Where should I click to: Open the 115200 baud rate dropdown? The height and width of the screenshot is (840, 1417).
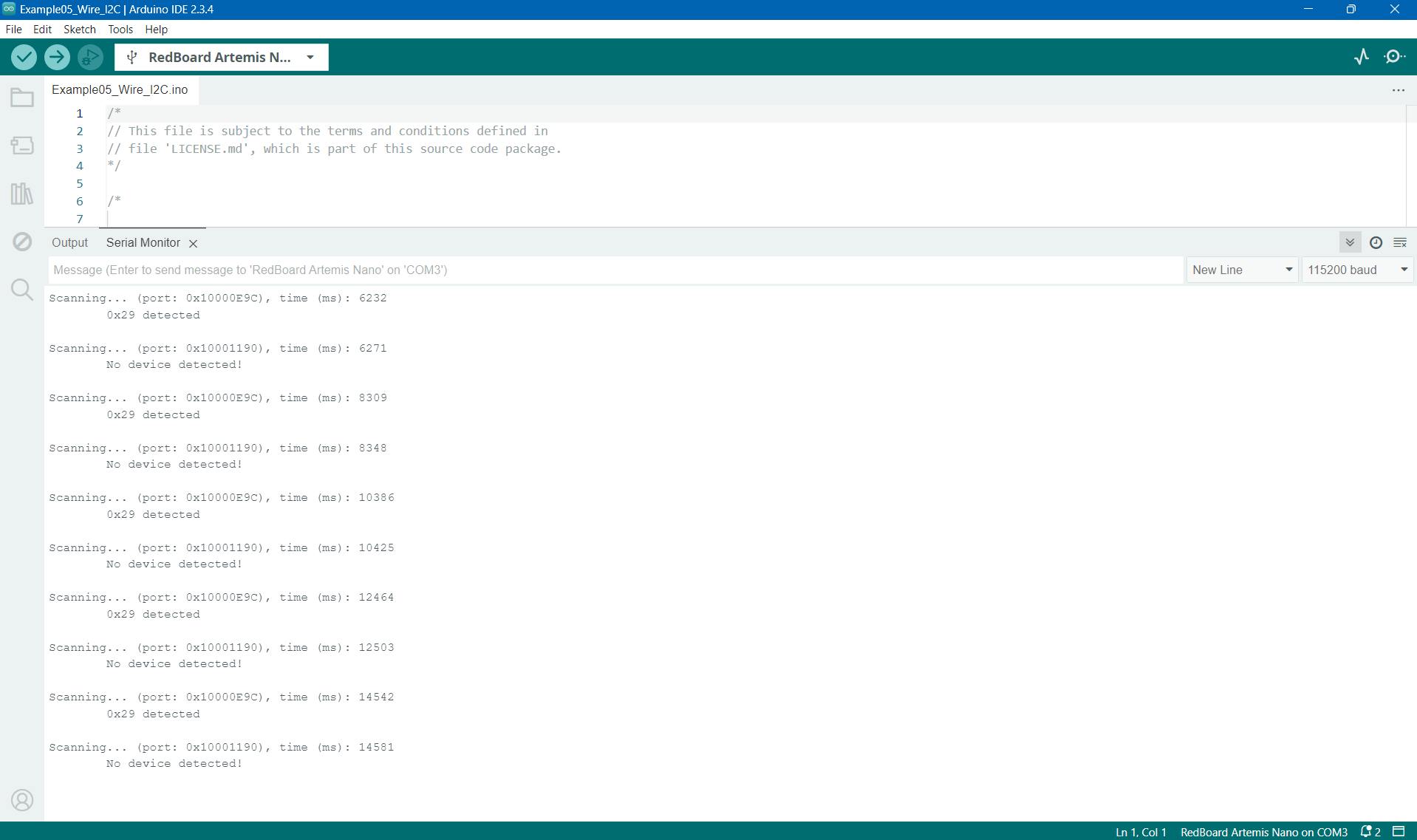point(1358,270)
